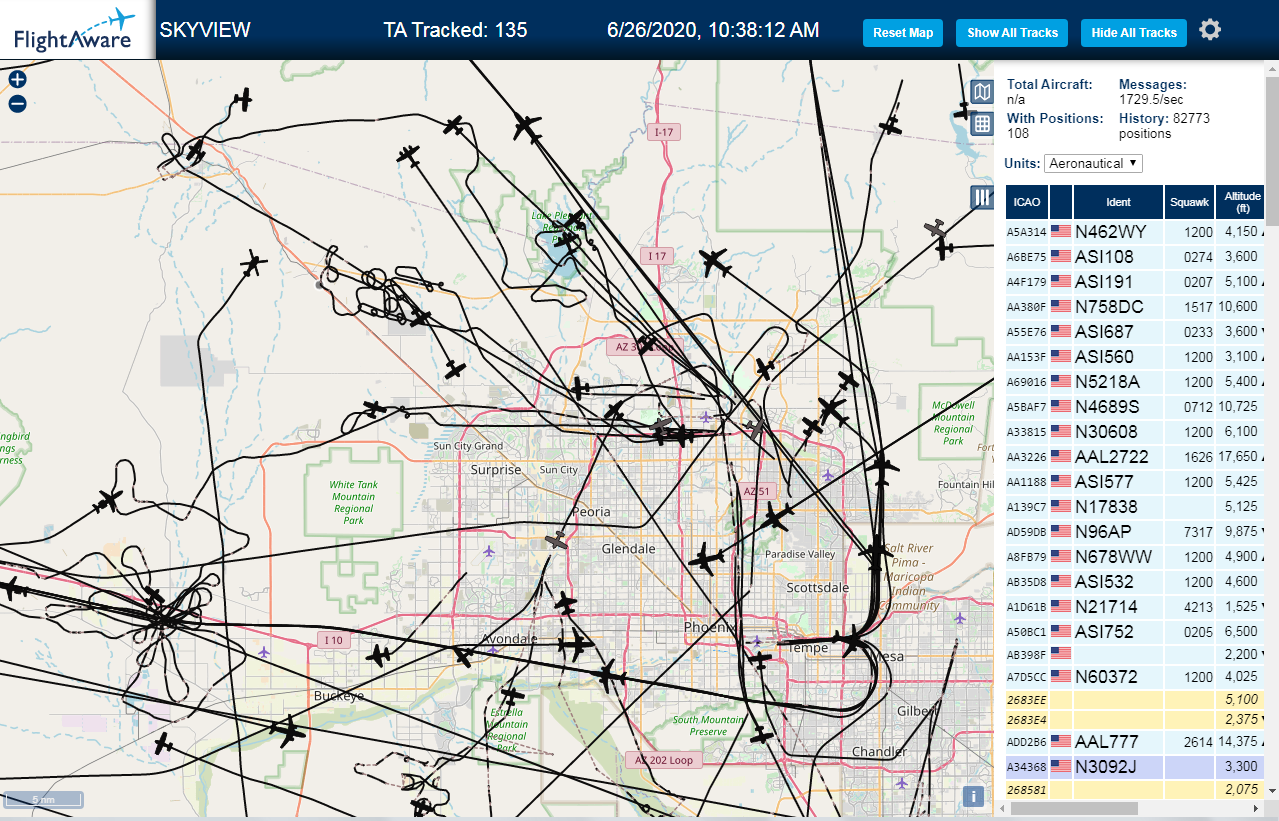Screen dimensions: 1279x821
Task: Click the vertical scrollbar of sidebar
Action: point(1272,150)
